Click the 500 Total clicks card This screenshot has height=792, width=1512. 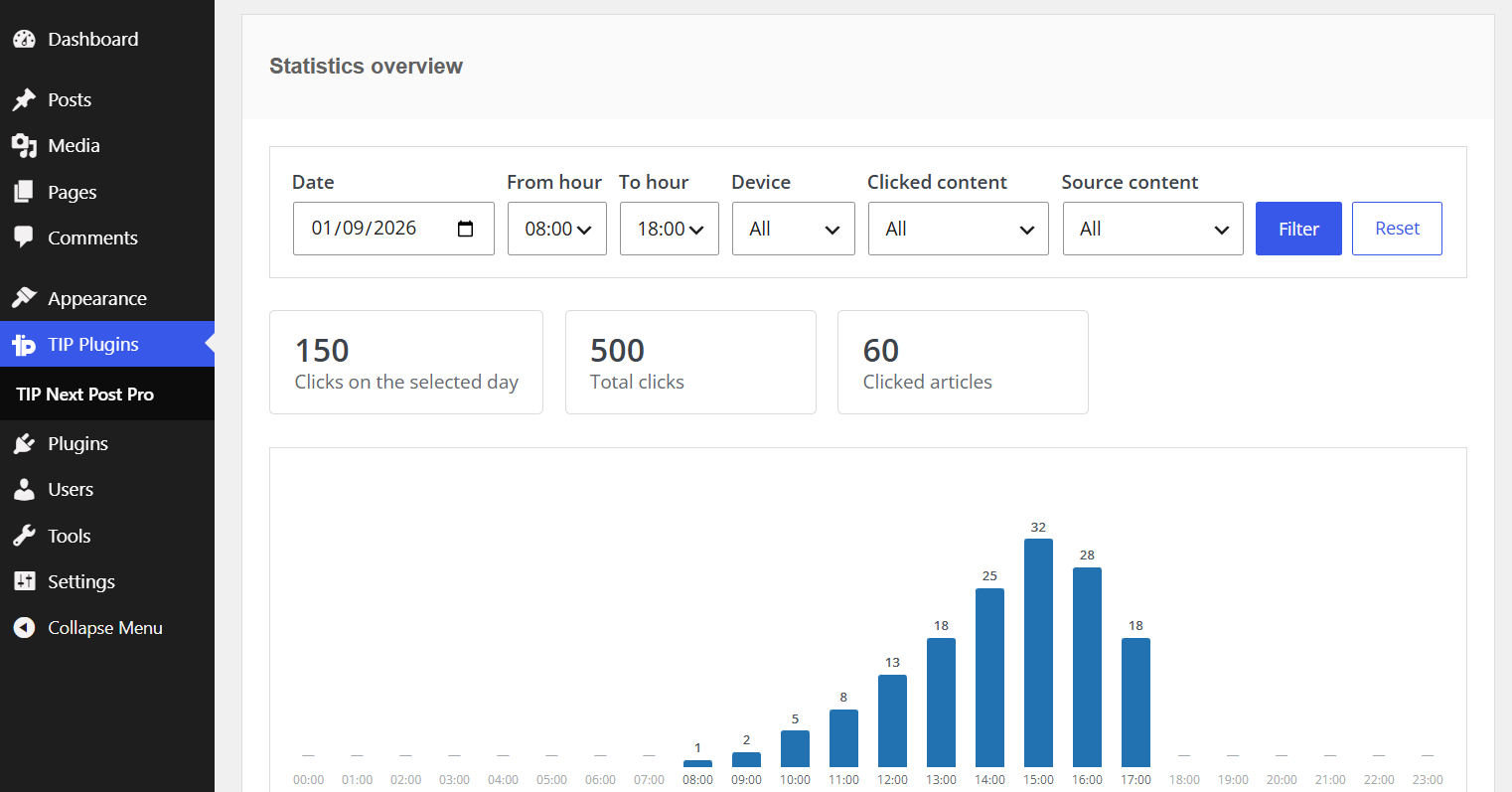point(690,362)
